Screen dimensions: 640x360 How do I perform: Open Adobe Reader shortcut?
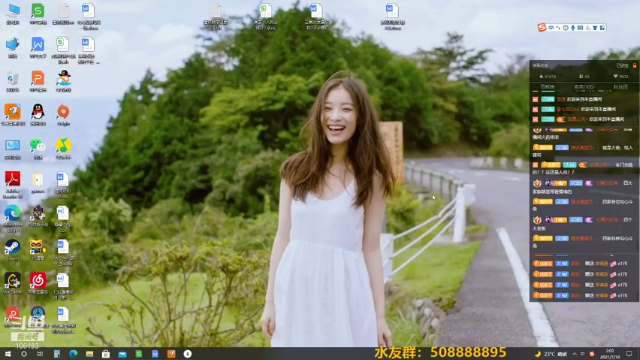pos(13,184)
